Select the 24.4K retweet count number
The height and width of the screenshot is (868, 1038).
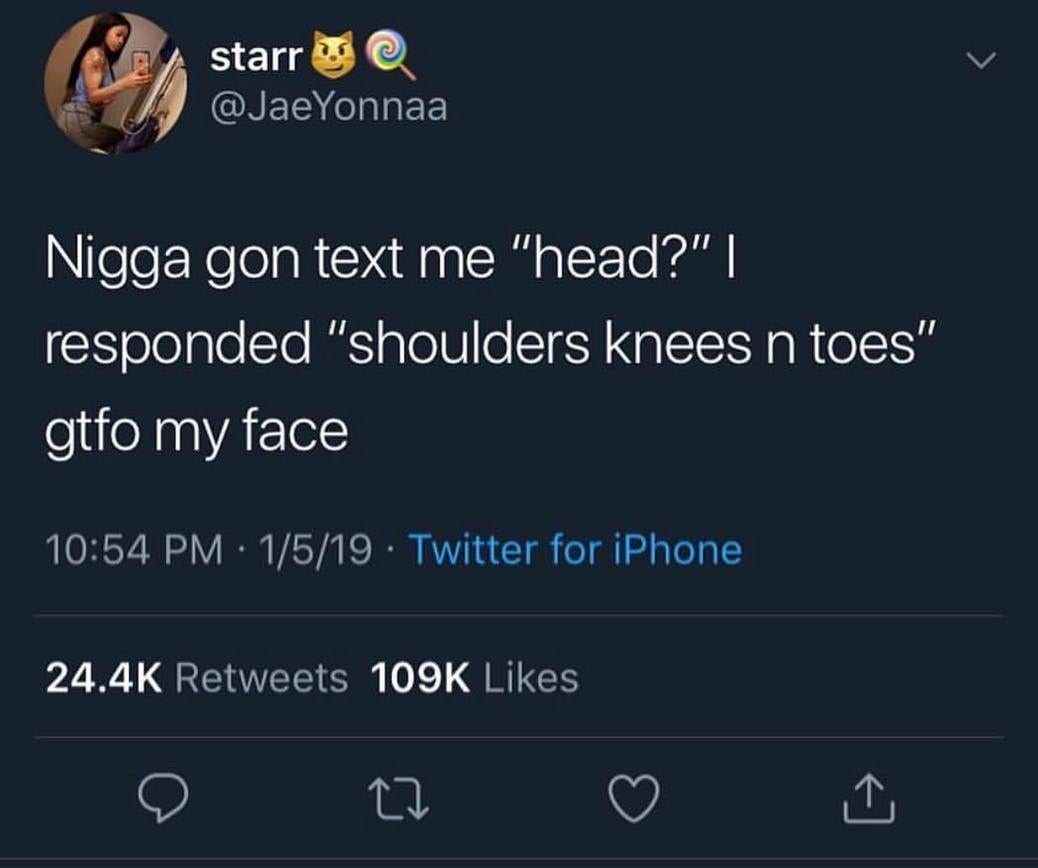104,679
